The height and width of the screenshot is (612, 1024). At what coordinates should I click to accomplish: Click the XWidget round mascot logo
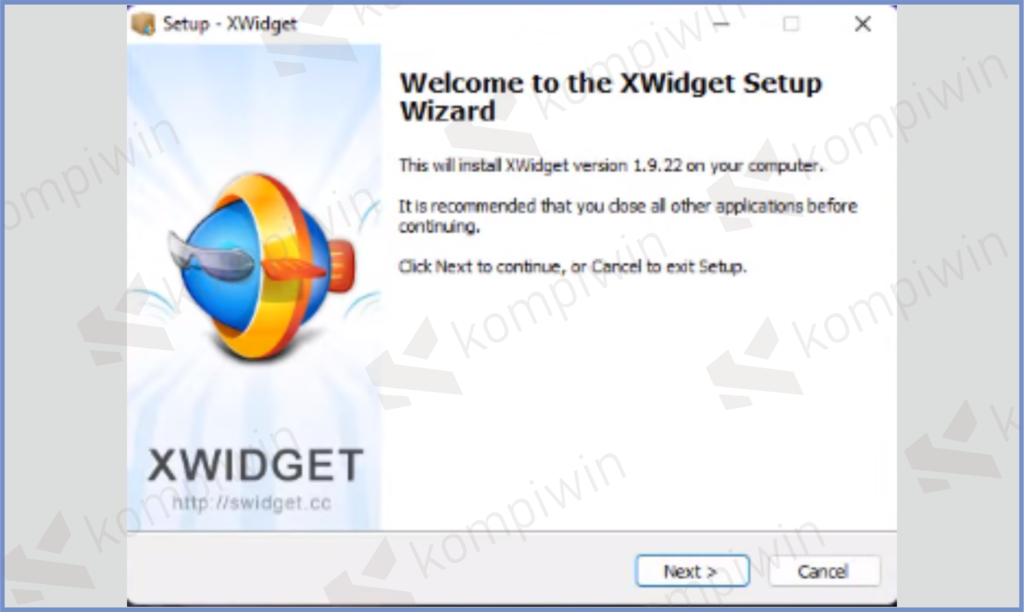[261, 266]
